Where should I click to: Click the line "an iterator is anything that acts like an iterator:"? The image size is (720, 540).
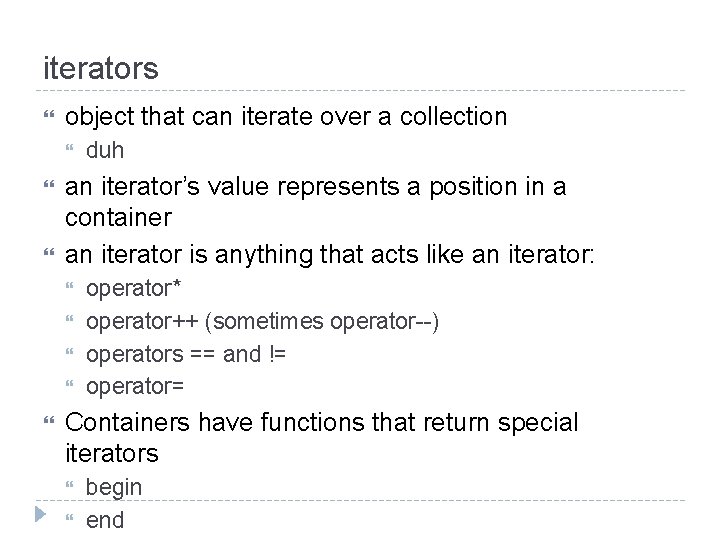330,255
